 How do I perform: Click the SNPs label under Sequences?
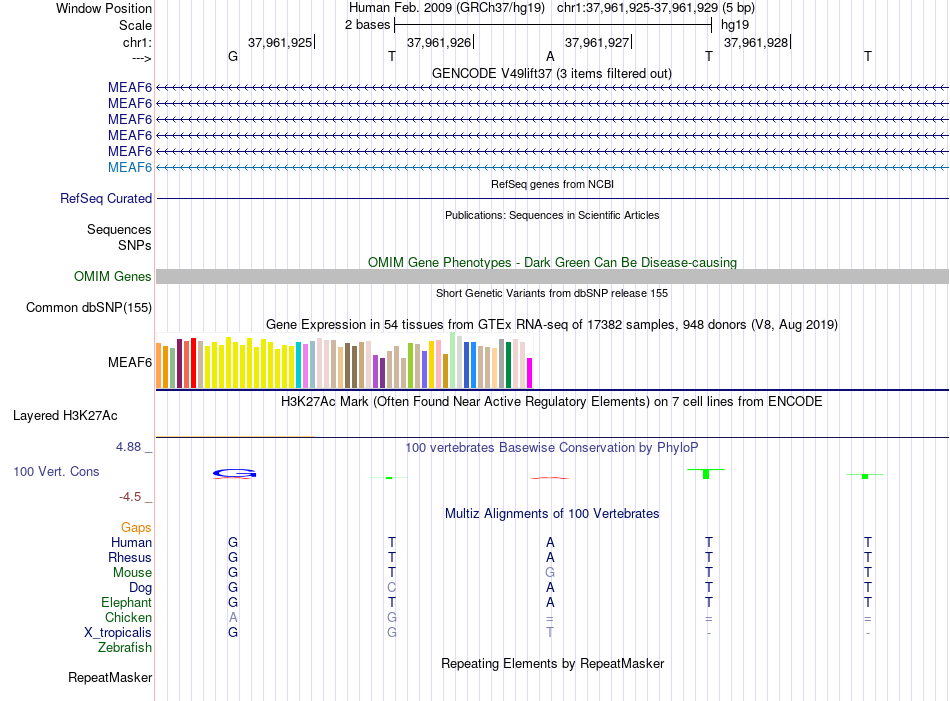[135, 245]
